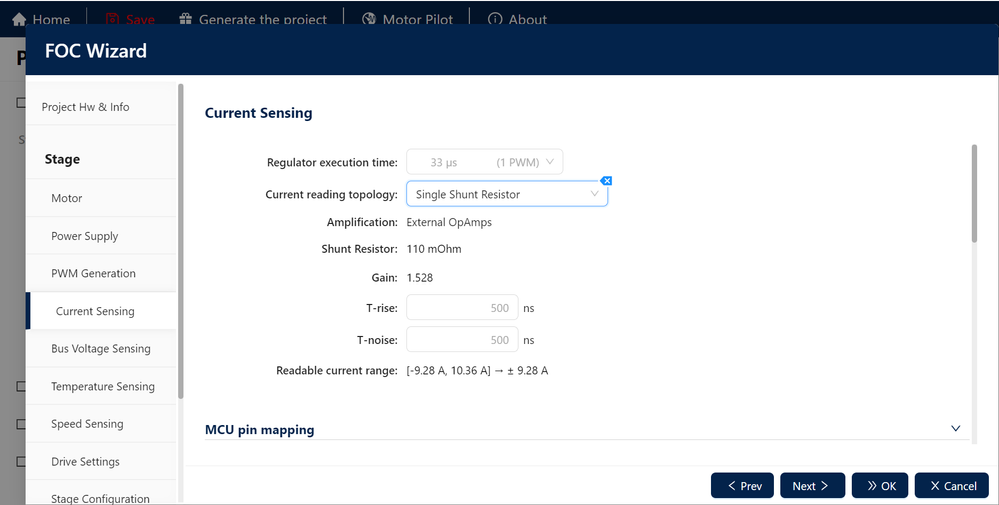999x505 pixels.
Task: Clear the Current reading topology selection with the blue x badge
Action: coord(607,181)
